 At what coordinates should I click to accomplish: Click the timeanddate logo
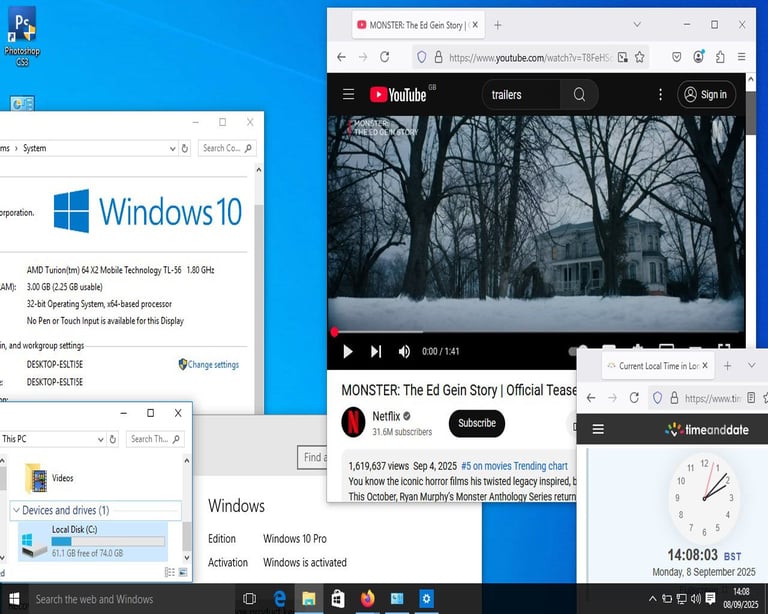pyautogui.click(x=706, y=429)
